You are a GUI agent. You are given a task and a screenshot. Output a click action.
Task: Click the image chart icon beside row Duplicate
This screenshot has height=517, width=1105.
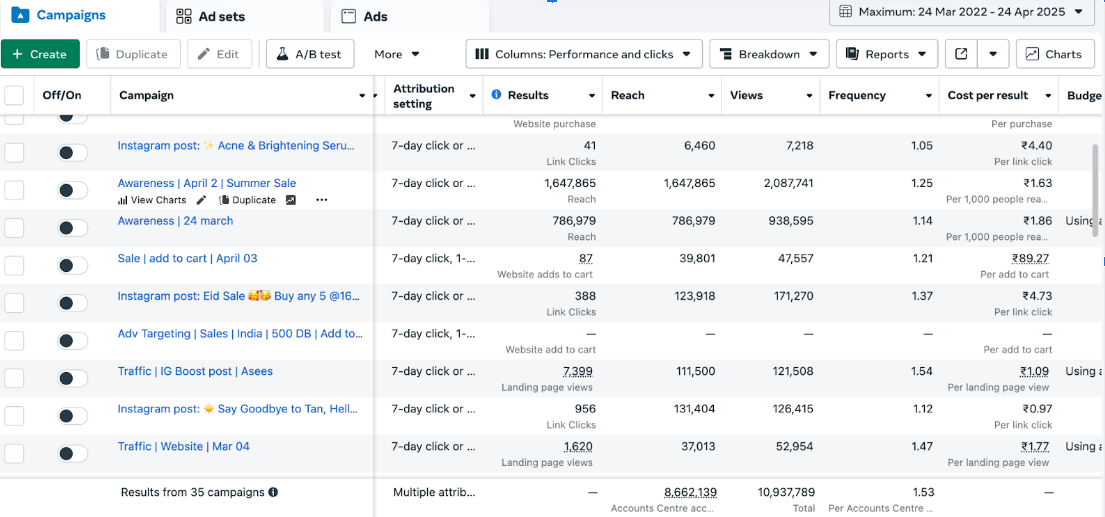(291, 200)
